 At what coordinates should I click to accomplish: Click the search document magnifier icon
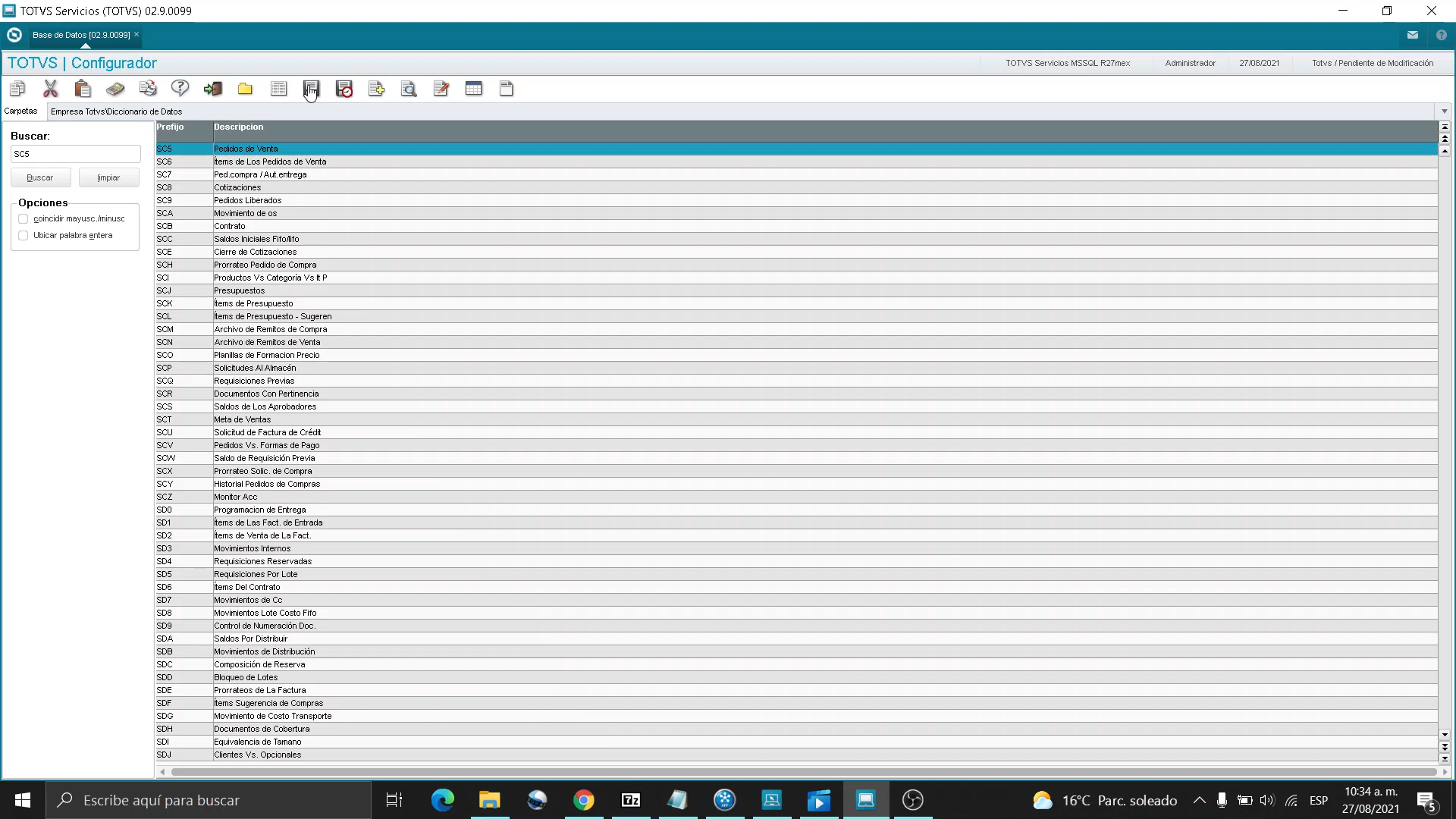coord(409,89)
